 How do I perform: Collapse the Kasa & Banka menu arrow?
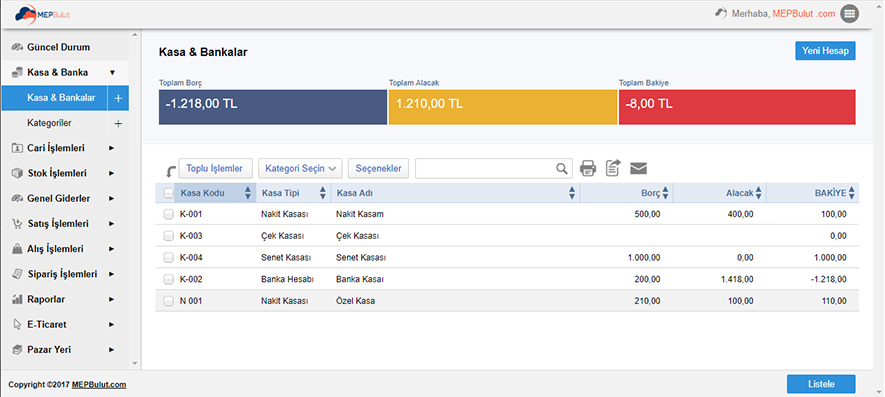click(x=112, y=73)
